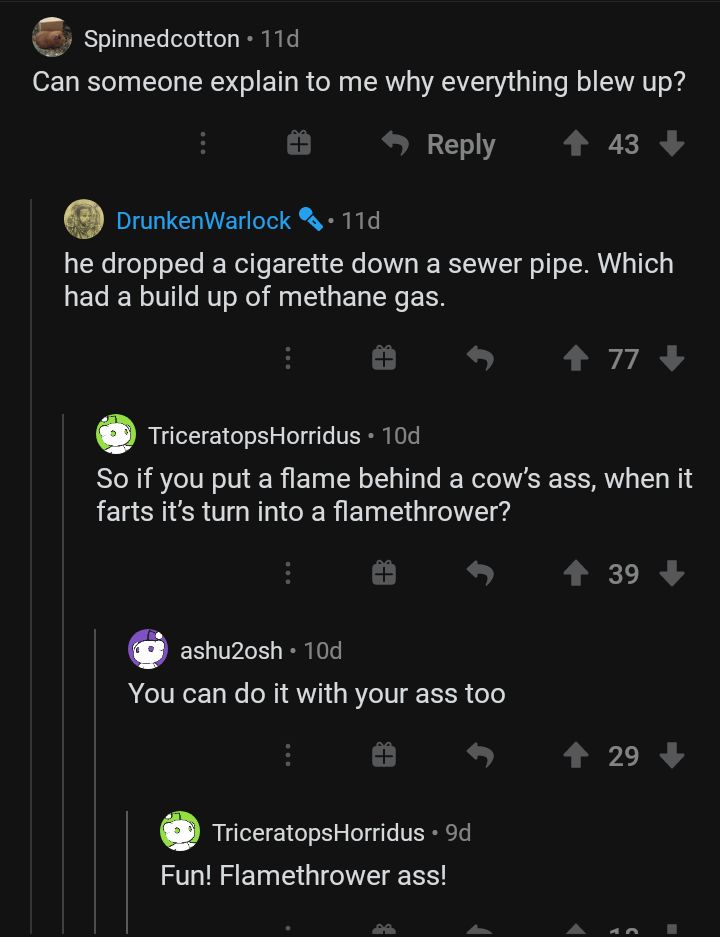Image resolution: width=720 pixels, height=937 pixels.
Task: Open overflow menu on cow flamethrower comment
Action: click(288, 573)
